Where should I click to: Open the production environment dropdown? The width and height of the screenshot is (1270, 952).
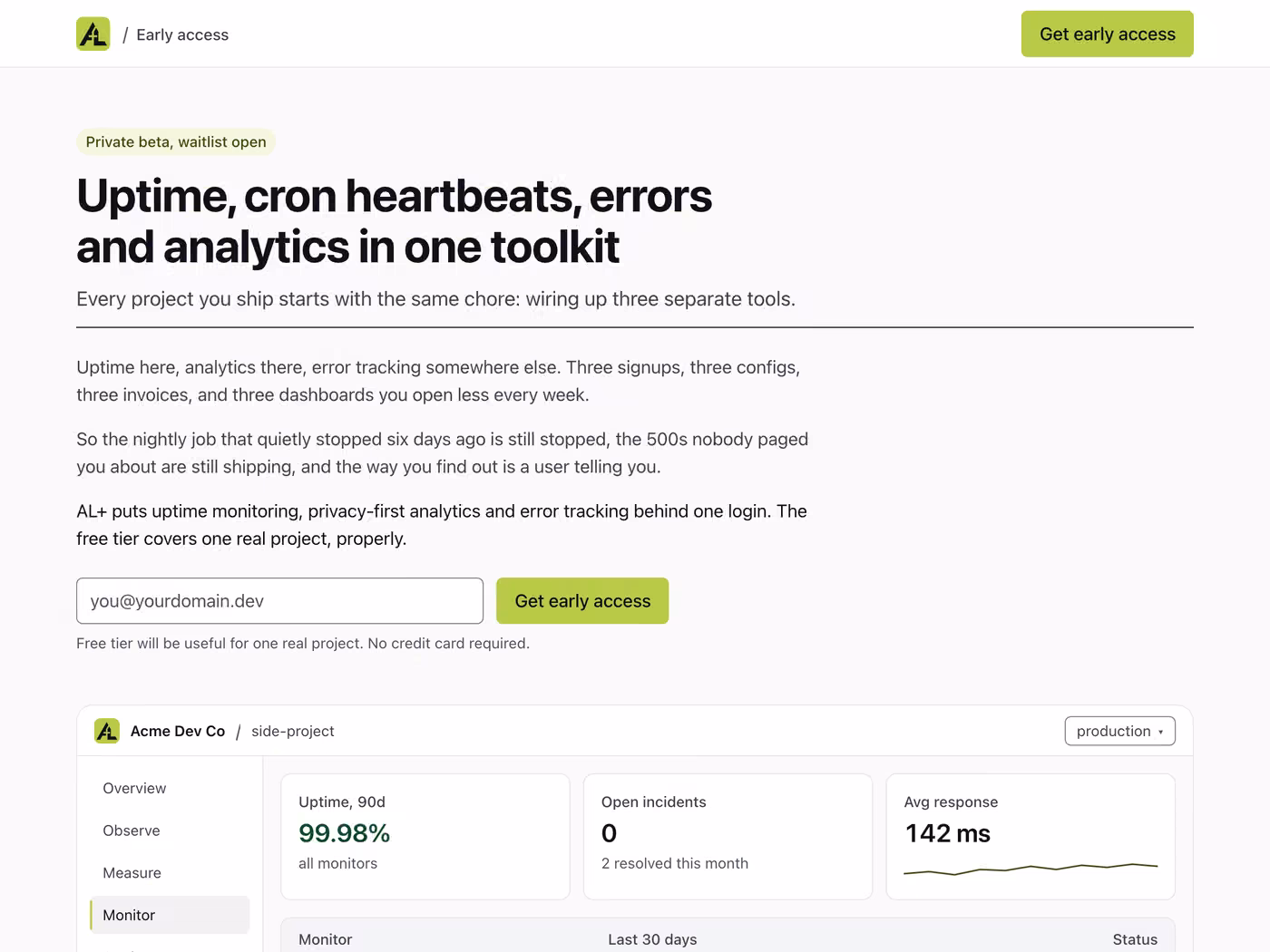pos(1119,731)
